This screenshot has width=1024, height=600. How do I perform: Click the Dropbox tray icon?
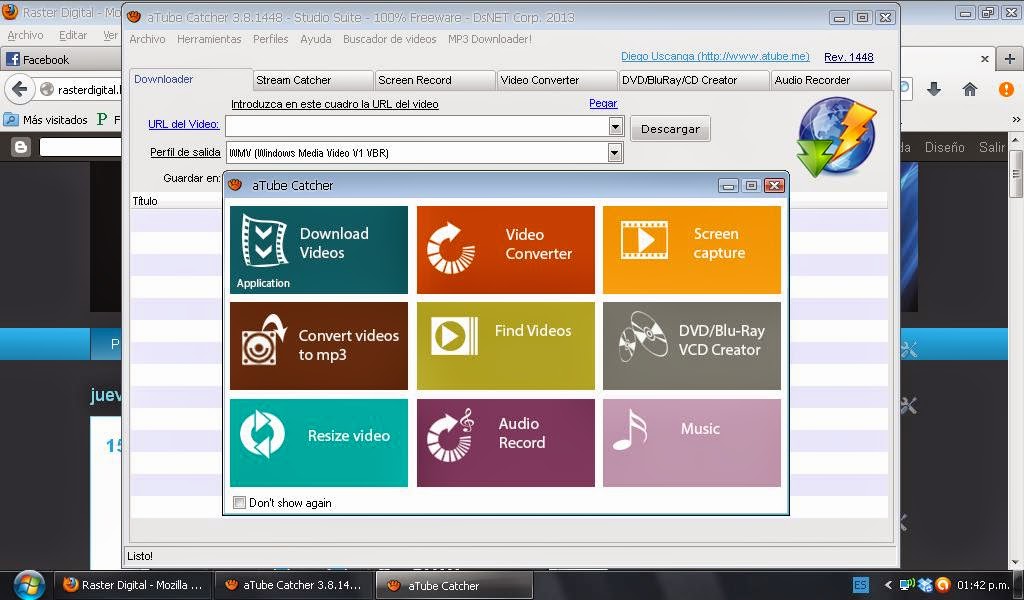point(925,585)
